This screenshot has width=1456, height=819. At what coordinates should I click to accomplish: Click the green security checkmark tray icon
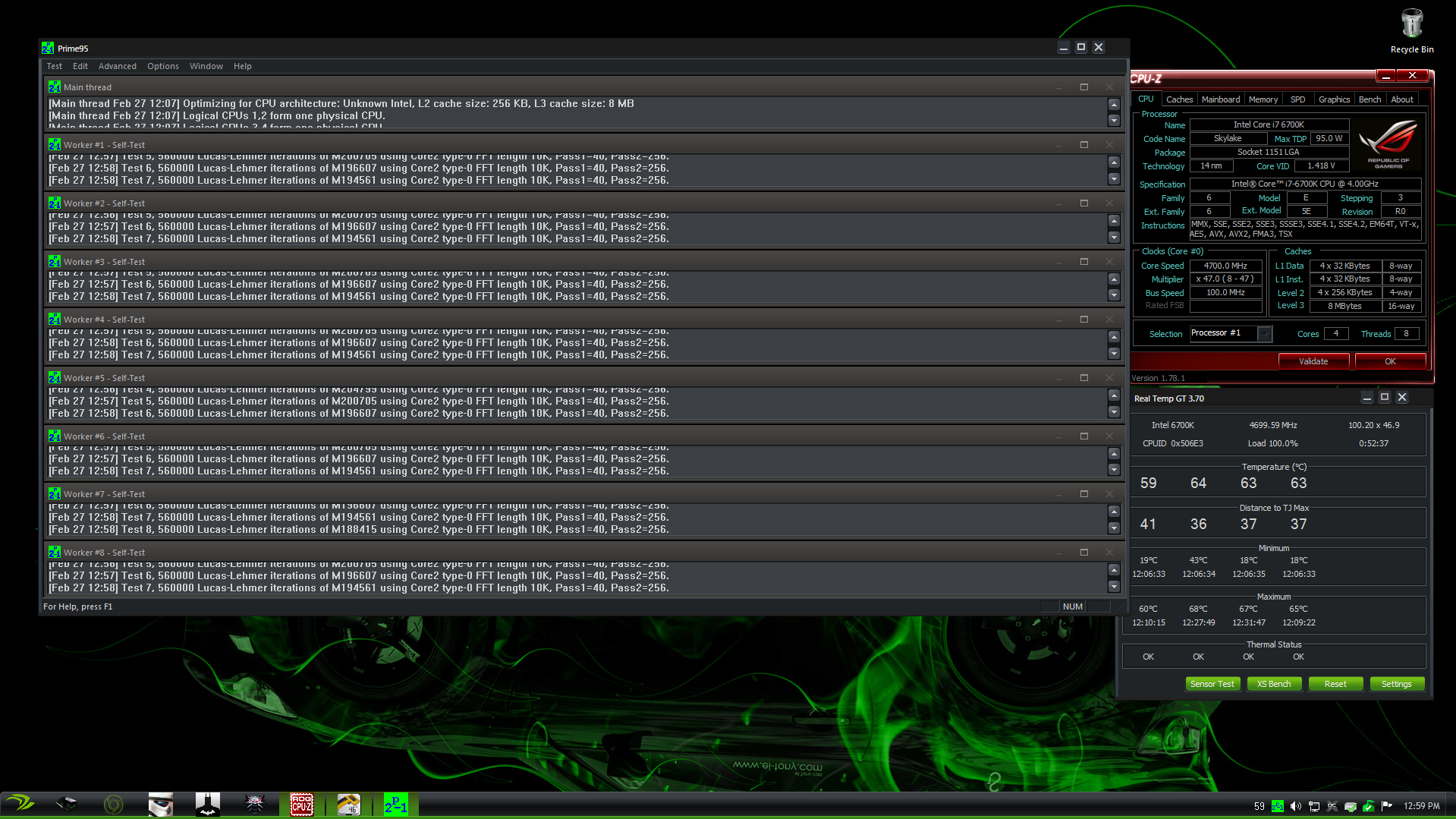point(1369,806)
